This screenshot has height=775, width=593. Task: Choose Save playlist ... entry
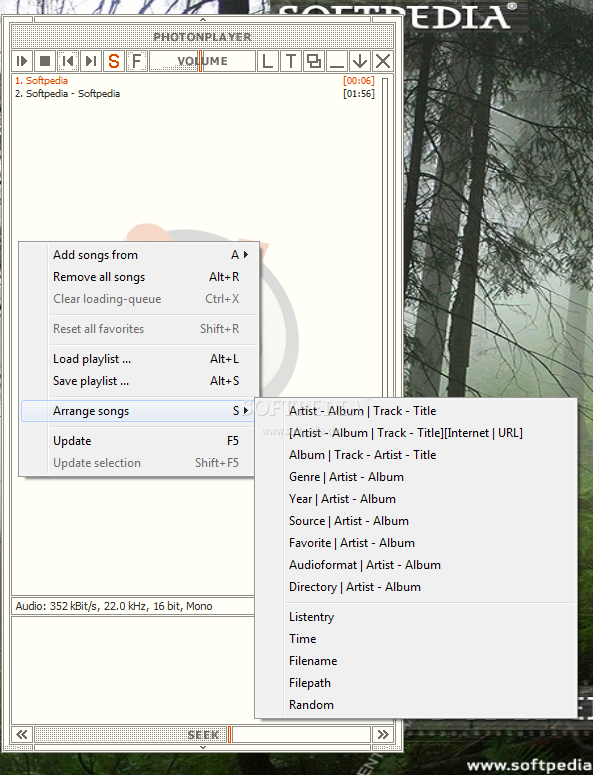(139, 381)
